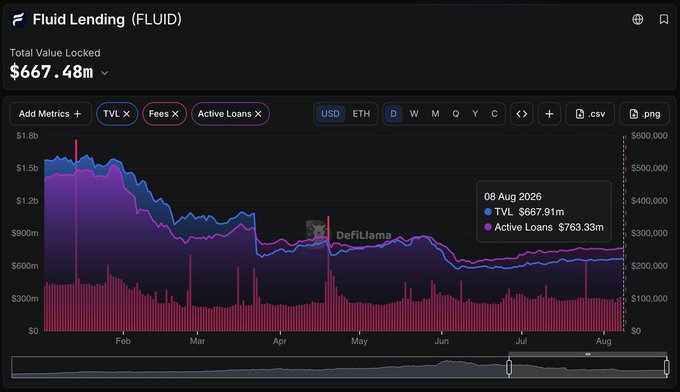Click the (FLUID) ticker text
Image resolution: width=680 pixels, height=392 pixels.
pyautogui.click(x=157, y=19)
